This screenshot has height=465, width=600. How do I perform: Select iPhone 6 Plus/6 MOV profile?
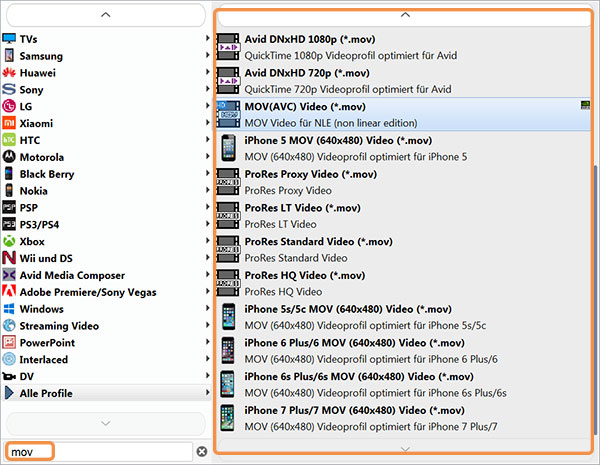point(404,351)
